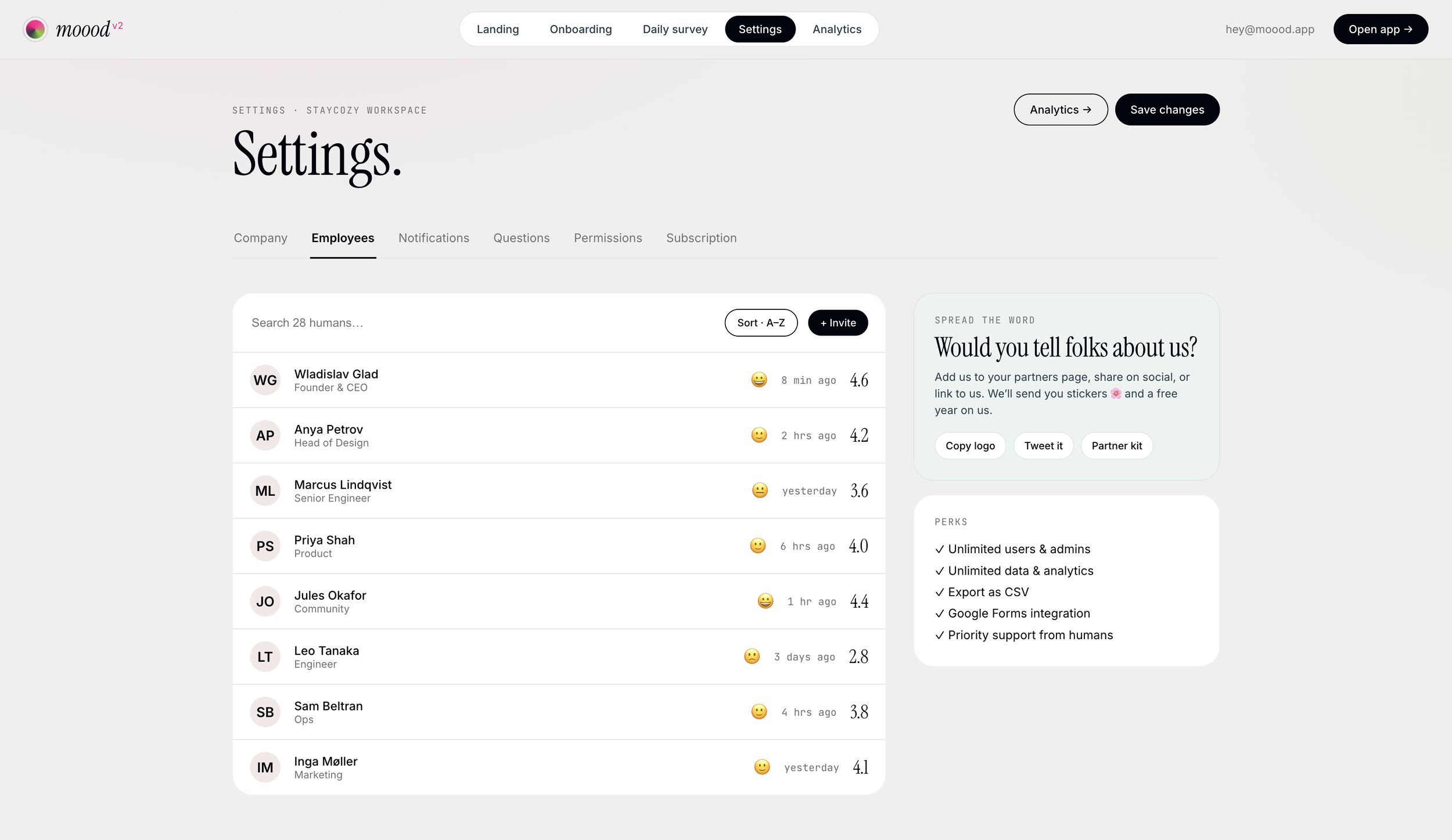Viewport: 1452px width, 840px height.
Task: Click the moood gradient logo icon
Action: [35, 29]
